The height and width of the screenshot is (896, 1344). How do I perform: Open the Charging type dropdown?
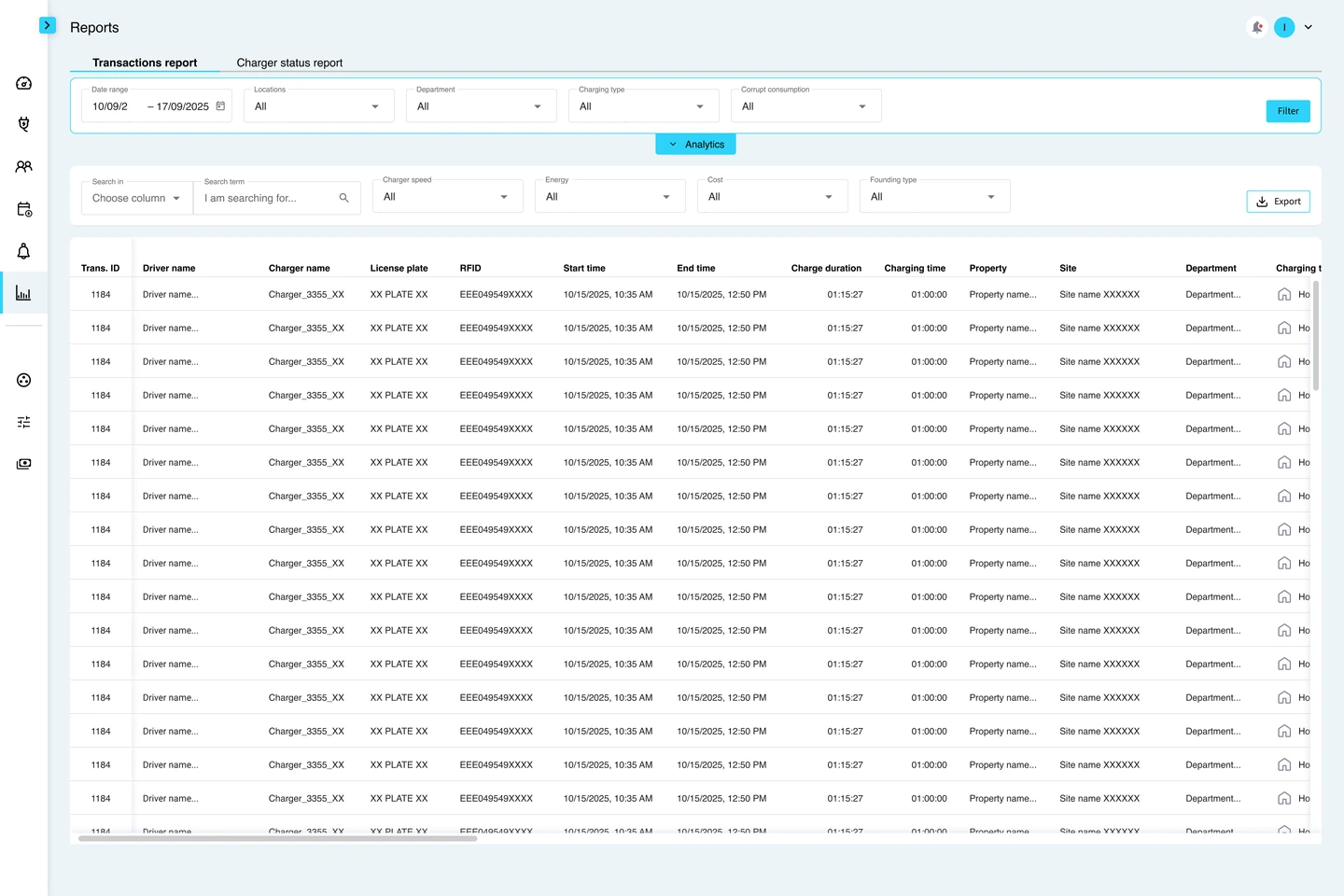pos(644,105)
